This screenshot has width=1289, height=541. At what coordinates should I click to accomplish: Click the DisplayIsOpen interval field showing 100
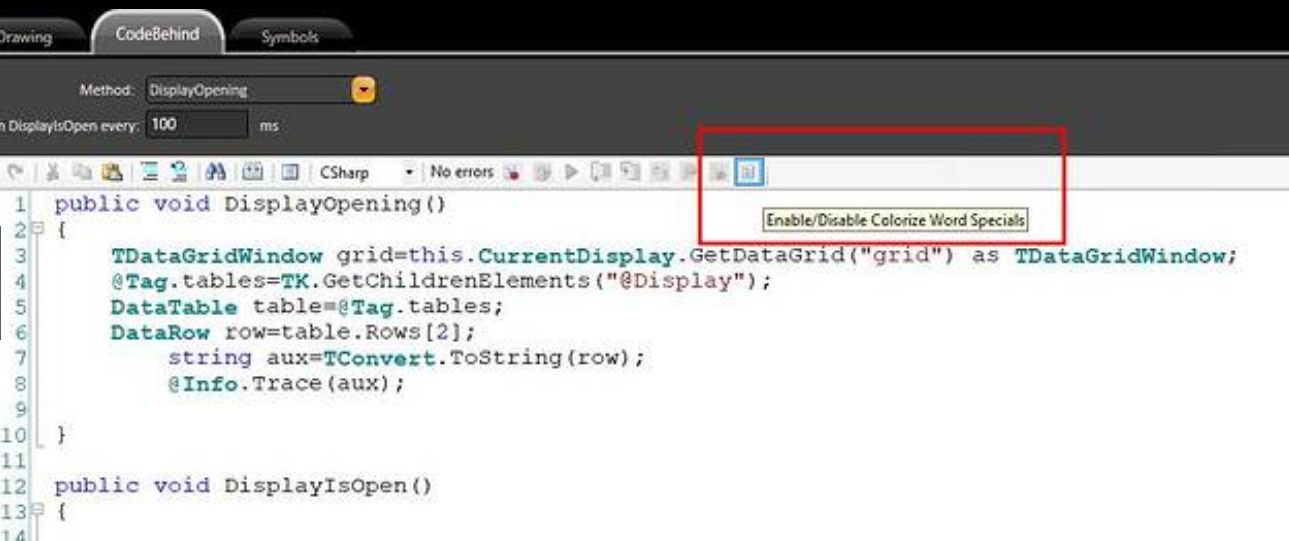[196, 125]
